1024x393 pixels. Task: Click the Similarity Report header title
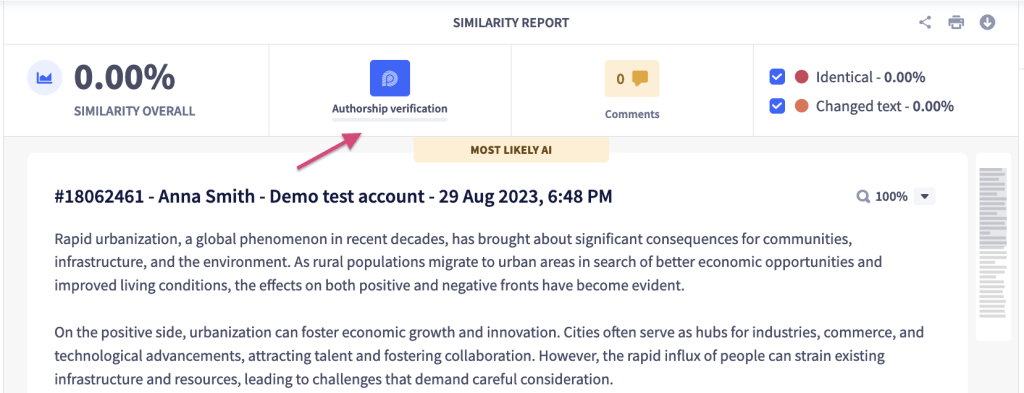pyautogui.click(x=511, y=24)
